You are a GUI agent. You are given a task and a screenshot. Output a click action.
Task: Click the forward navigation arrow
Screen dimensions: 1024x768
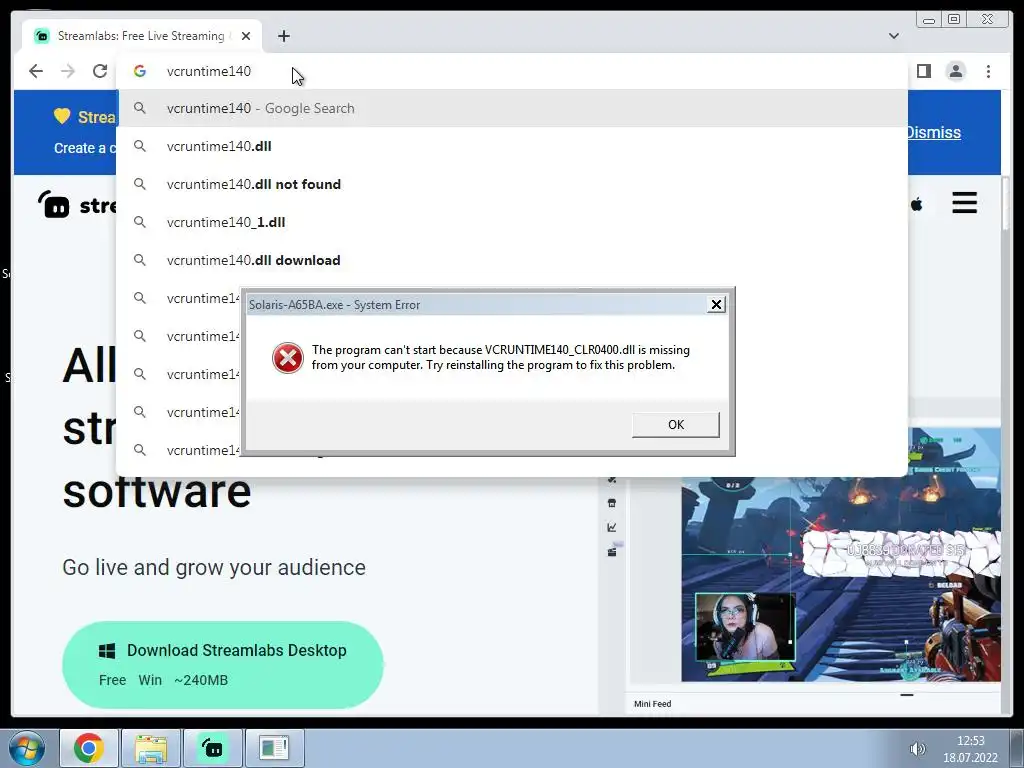coord(68,71)
